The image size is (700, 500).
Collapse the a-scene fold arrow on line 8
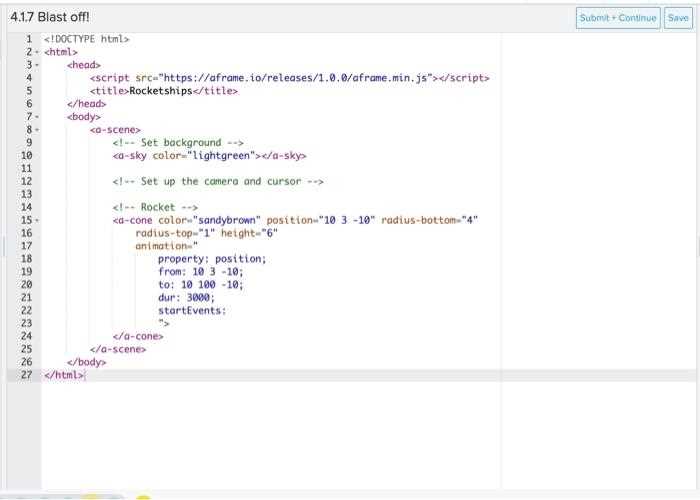[37, 130]
